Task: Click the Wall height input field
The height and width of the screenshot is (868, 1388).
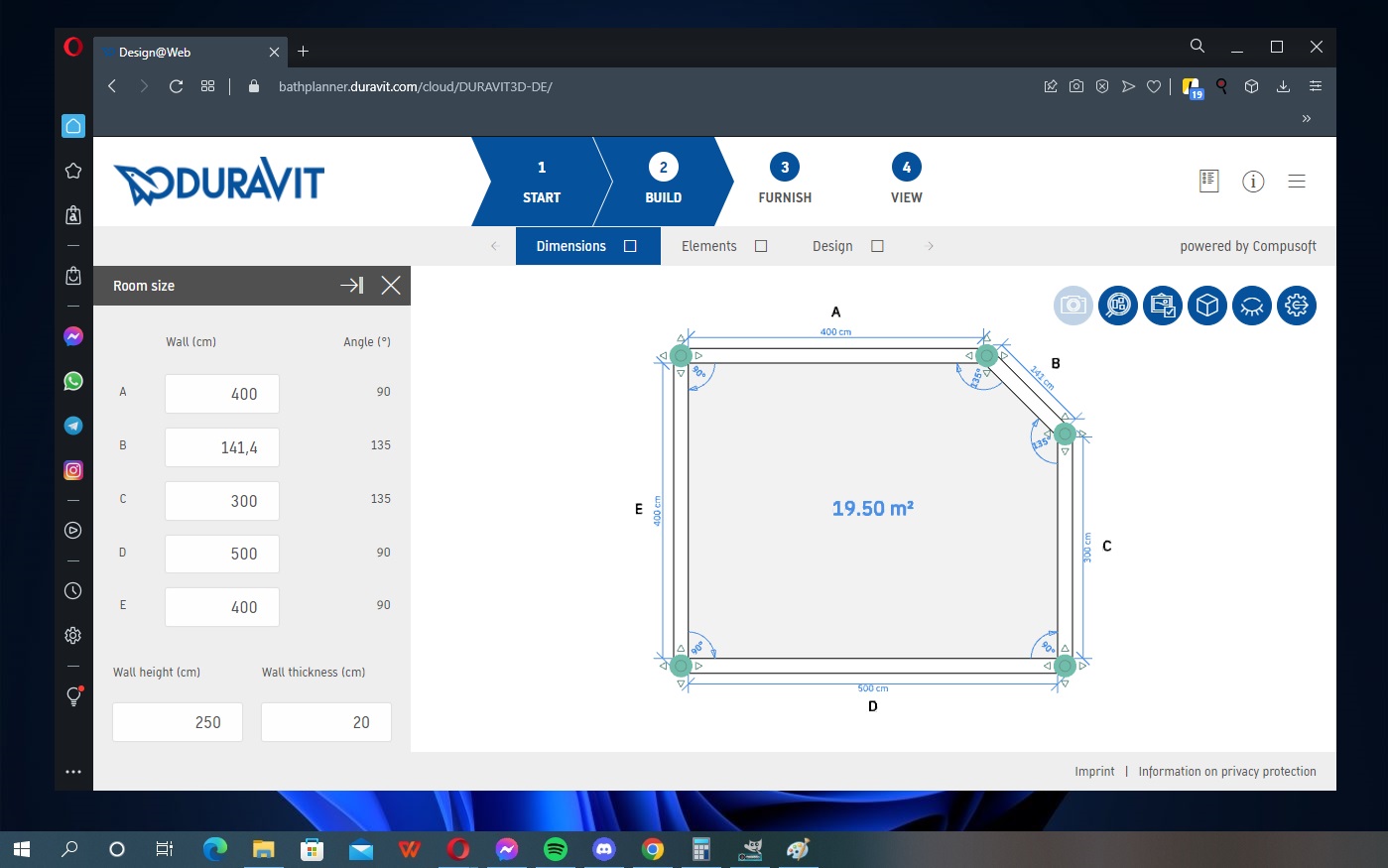Action: coord(178,722)
